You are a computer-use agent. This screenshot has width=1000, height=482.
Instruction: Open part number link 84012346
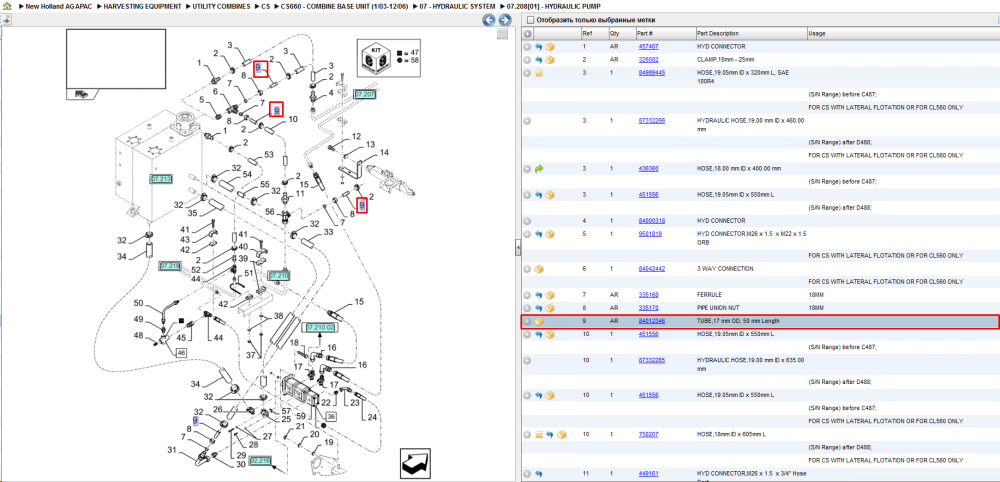(652, 321)
